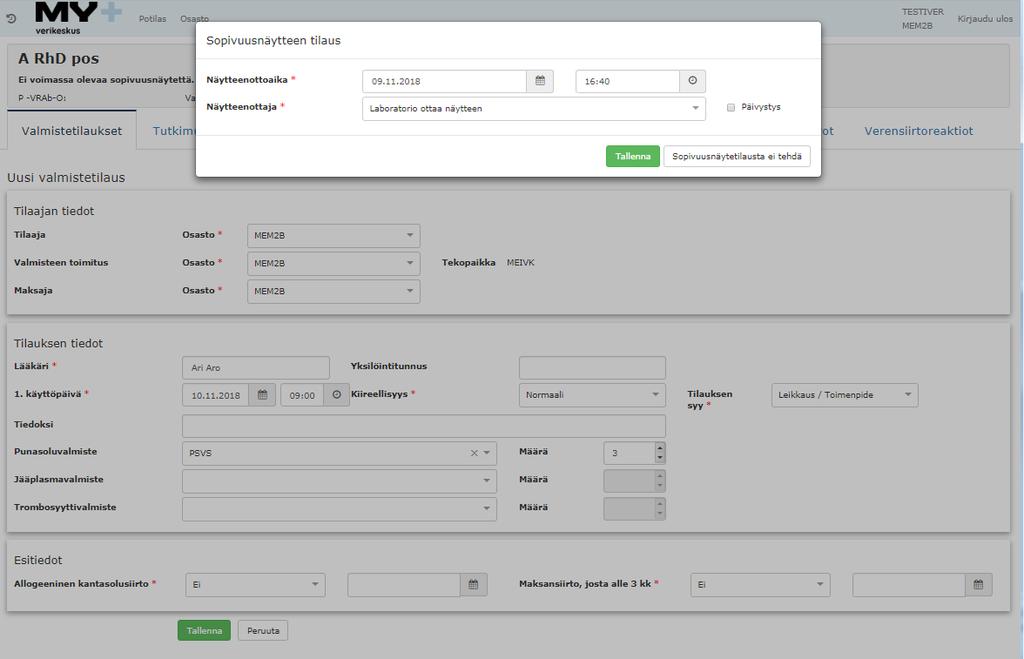
Task: Click Allogeeninen kantasolusiirto date input
Action: (404, 585)
